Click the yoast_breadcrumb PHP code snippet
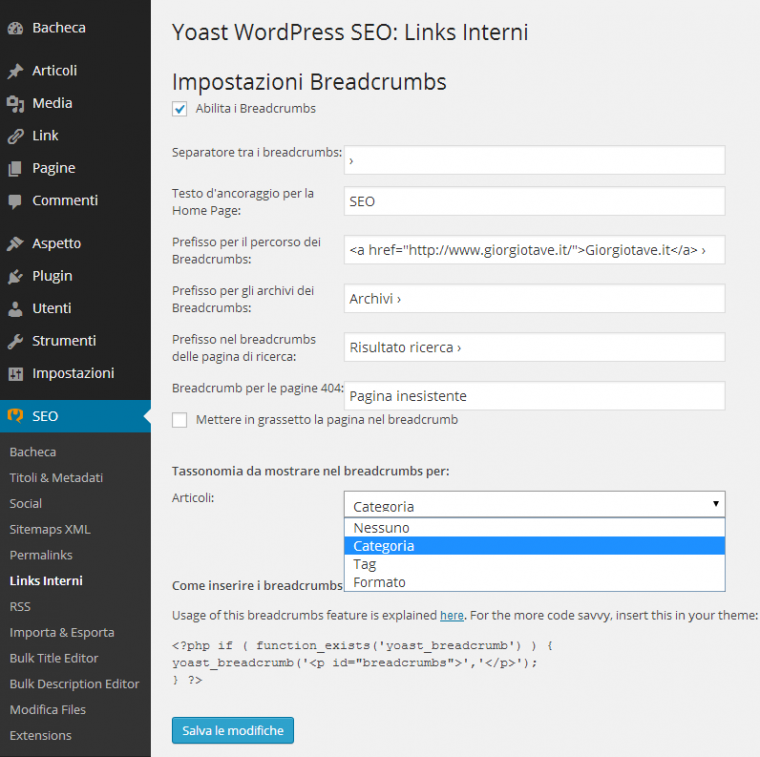The width and height of the screenshot is (760, 757). pos(362,662)
